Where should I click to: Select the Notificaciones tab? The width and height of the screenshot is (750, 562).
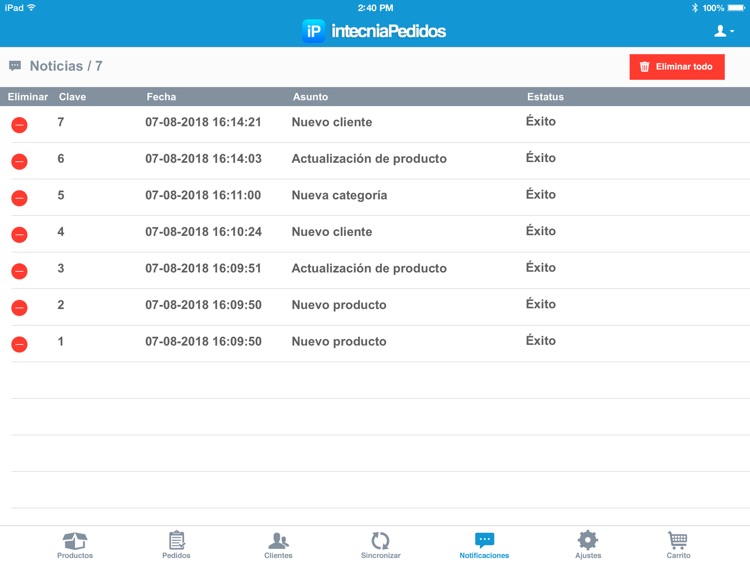[484, 545]
